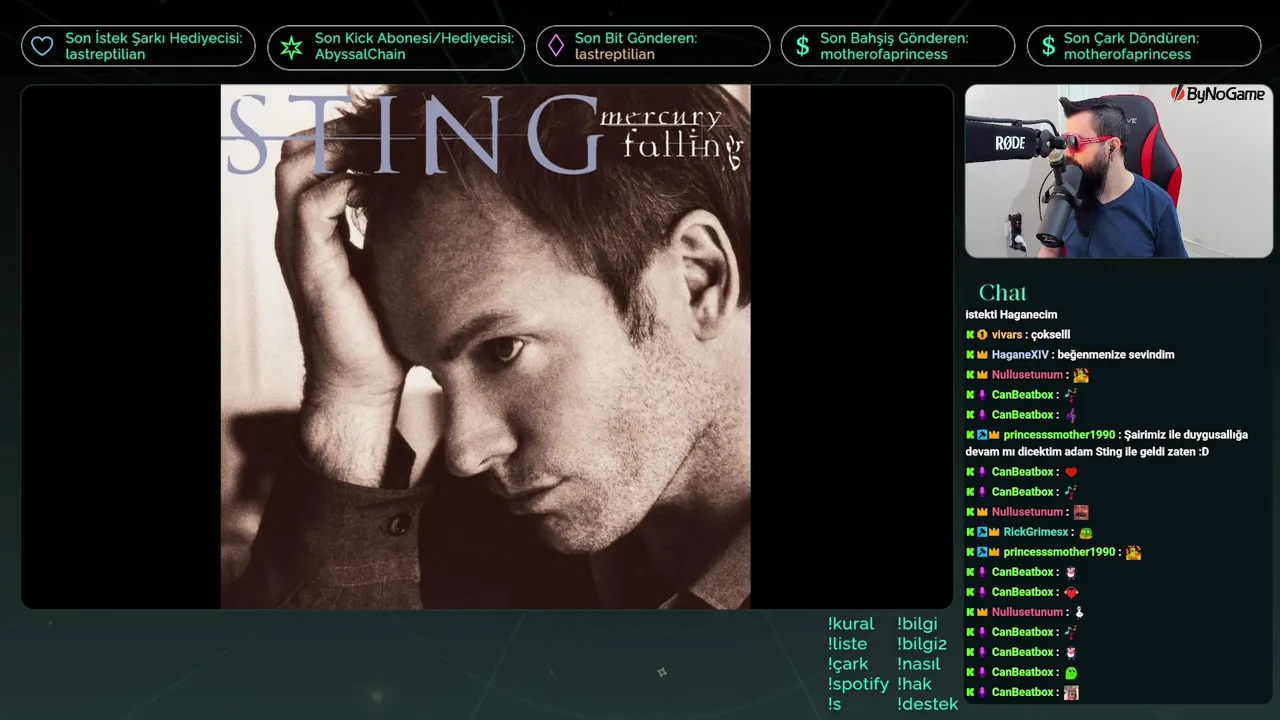1280x720 pixels.
Task: Click the RØDE microphone label in webcam
Action: 1010,144
